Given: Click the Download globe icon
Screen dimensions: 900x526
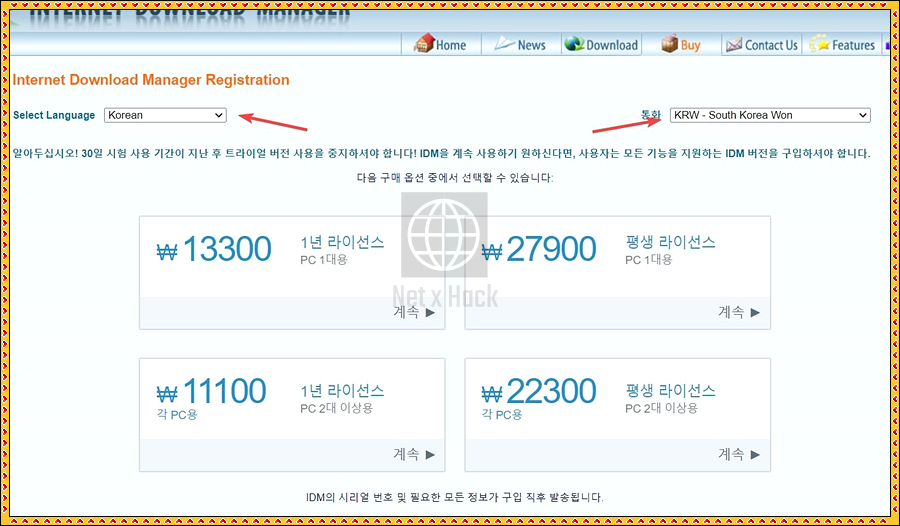Looking at the screenshot, I should pyautogui.click(x=574, y=44).
